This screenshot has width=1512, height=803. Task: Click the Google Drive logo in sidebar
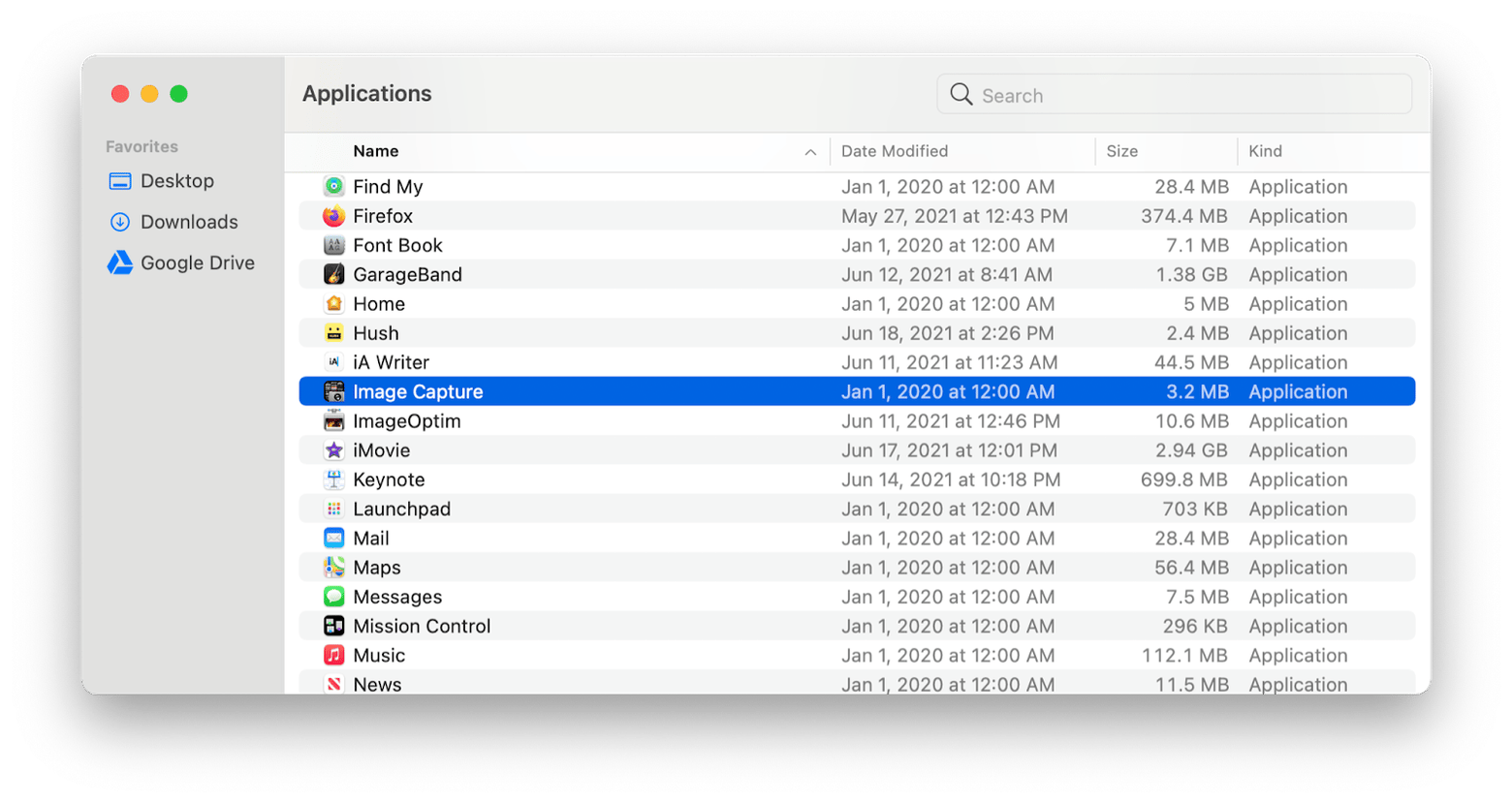tap(120, 263)
